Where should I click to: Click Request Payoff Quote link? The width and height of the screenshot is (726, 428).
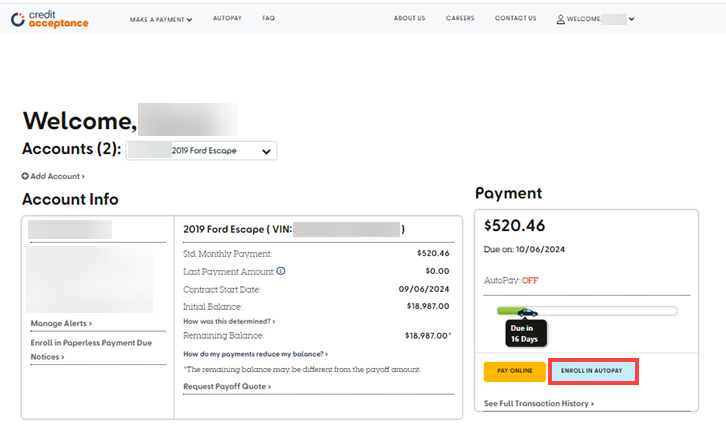point(227,386)
